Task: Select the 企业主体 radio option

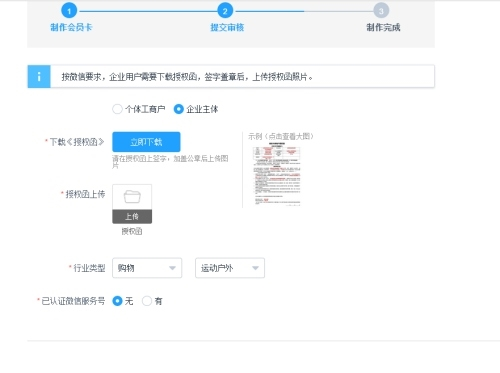Action: click(179, 109)
